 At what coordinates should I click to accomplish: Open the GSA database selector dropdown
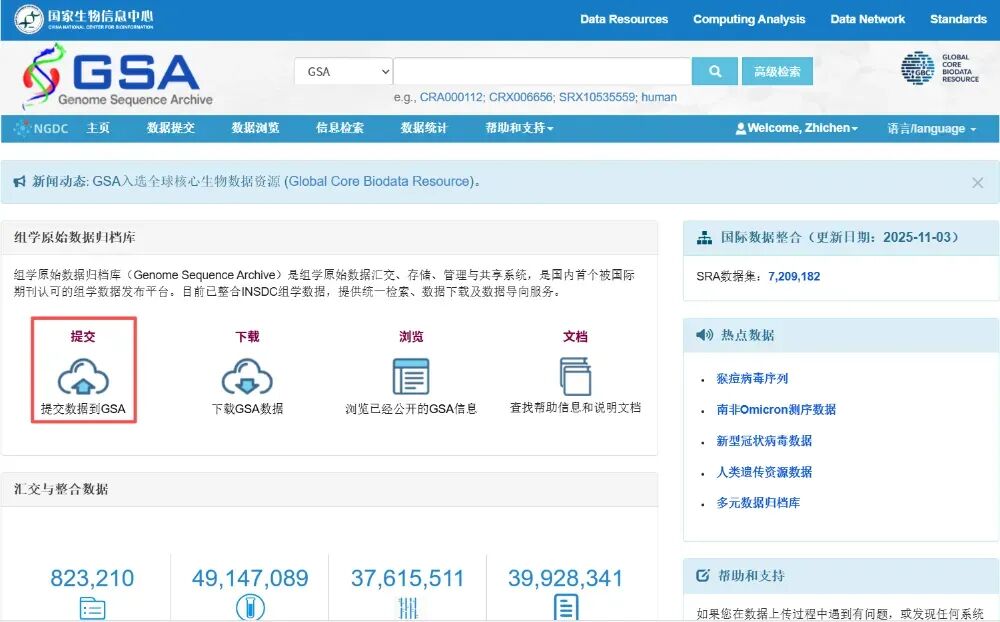click(344, 71)
